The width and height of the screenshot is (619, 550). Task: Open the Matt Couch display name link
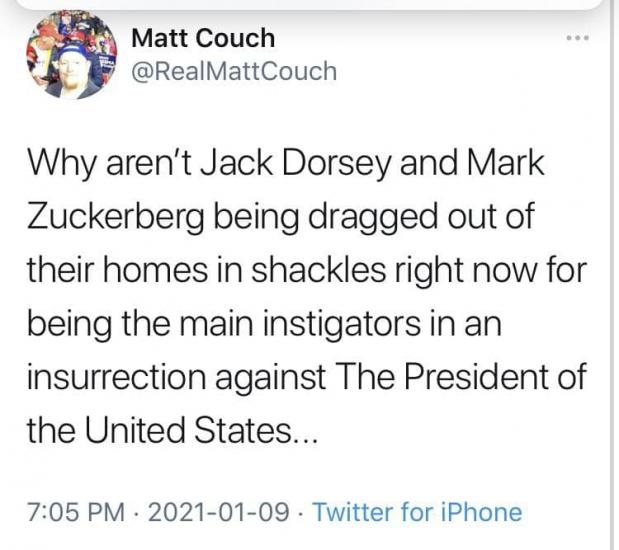coord(203,39)
